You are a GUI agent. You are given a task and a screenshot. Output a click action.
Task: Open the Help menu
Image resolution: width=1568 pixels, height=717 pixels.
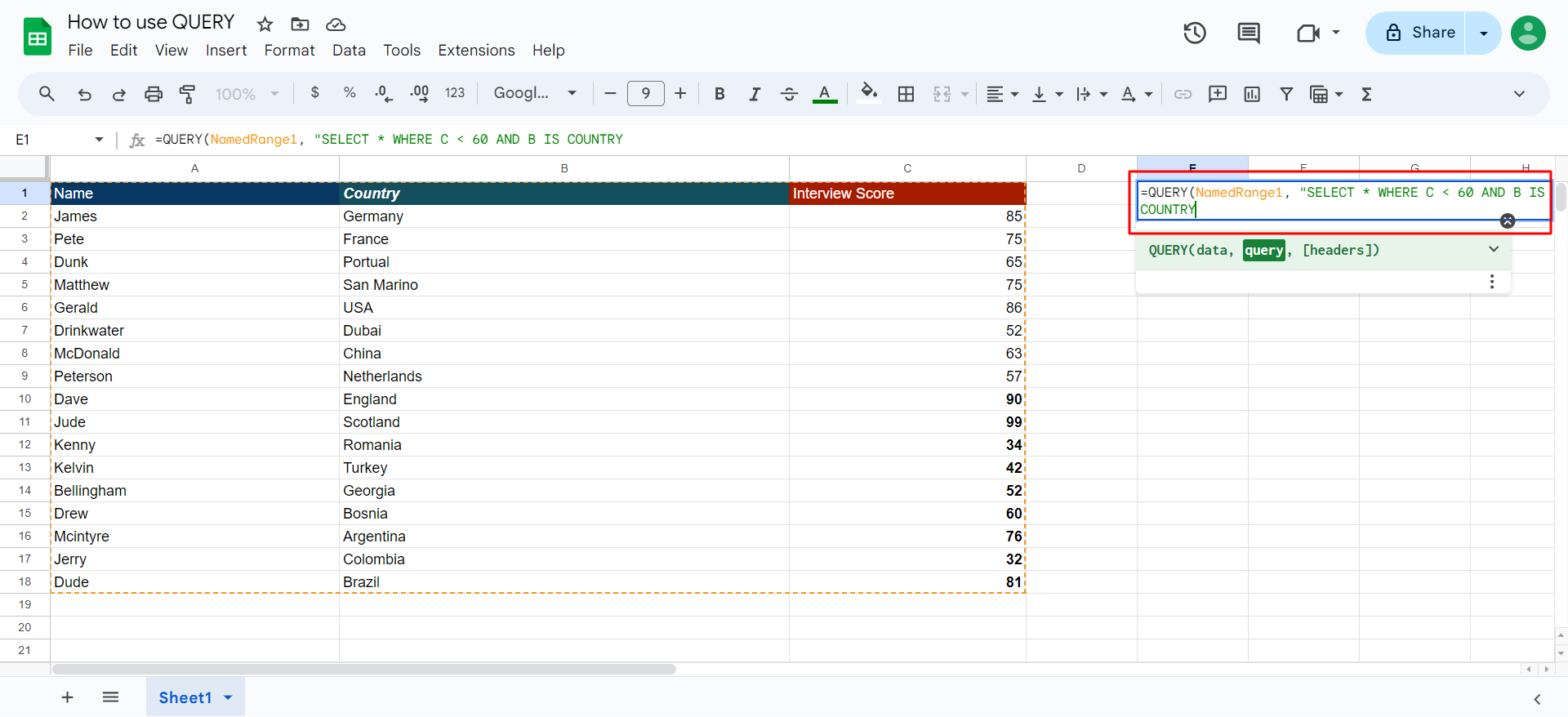click(x=548, y=51)
